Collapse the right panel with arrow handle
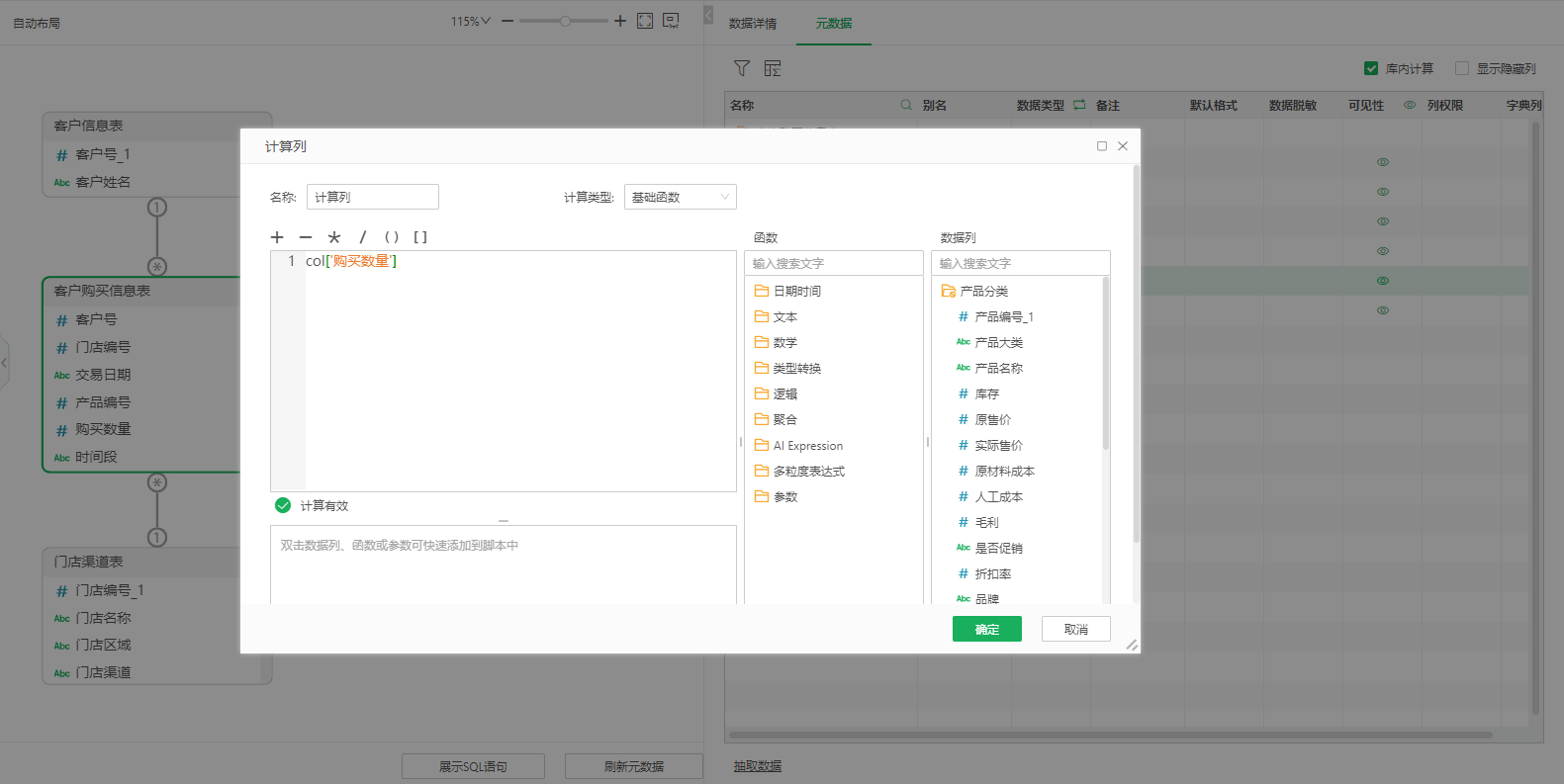Viewport: 1564px width, 784px height. pyautogui.click(x=708, y=16)
